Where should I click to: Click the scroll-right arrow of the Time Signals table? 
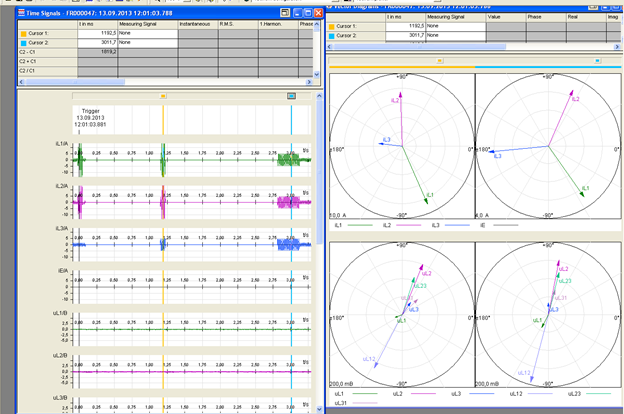309,82
